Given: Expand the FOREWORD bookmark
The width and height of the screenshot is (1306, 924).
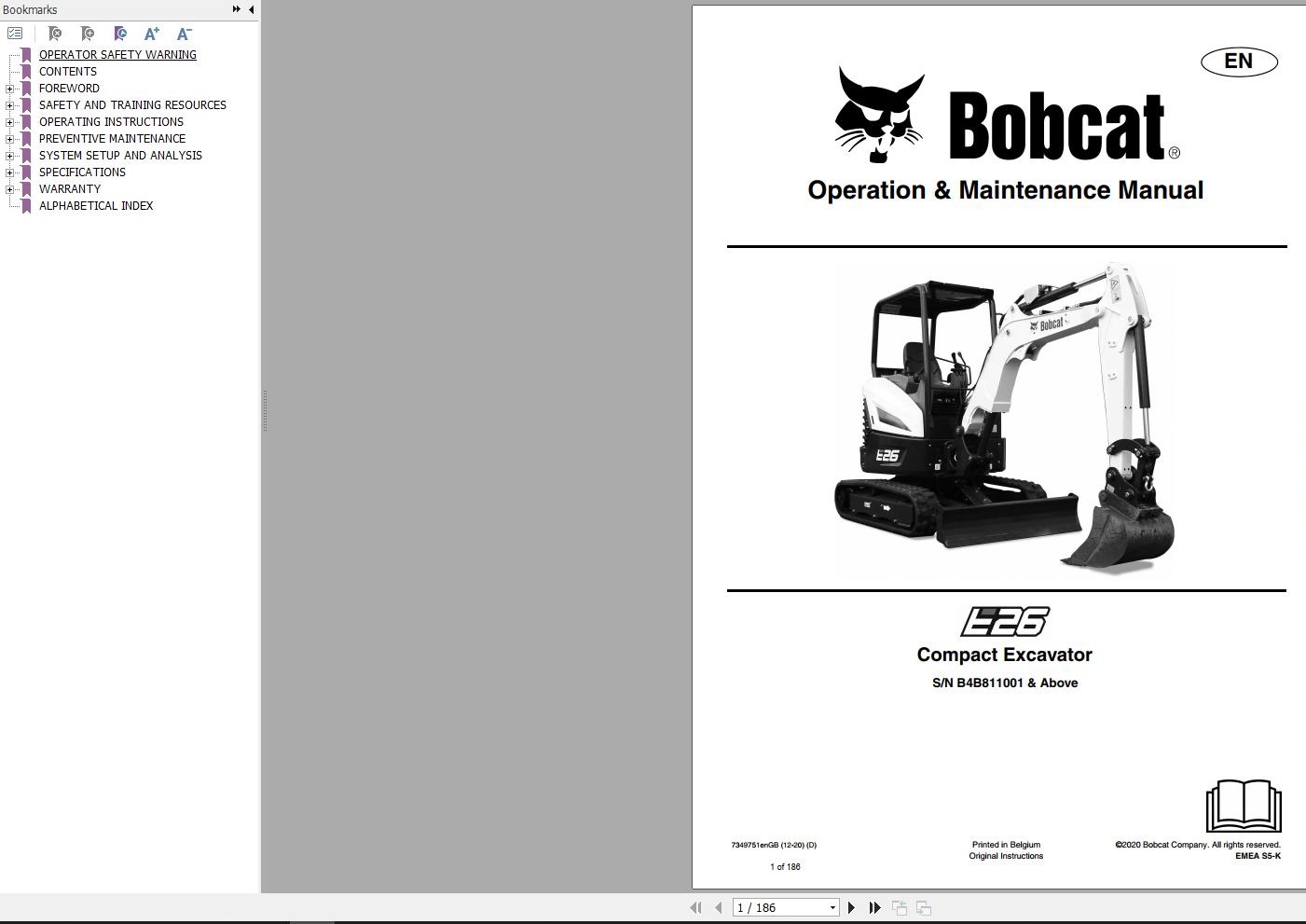Looking at the screenshot, I should (10, 89).
